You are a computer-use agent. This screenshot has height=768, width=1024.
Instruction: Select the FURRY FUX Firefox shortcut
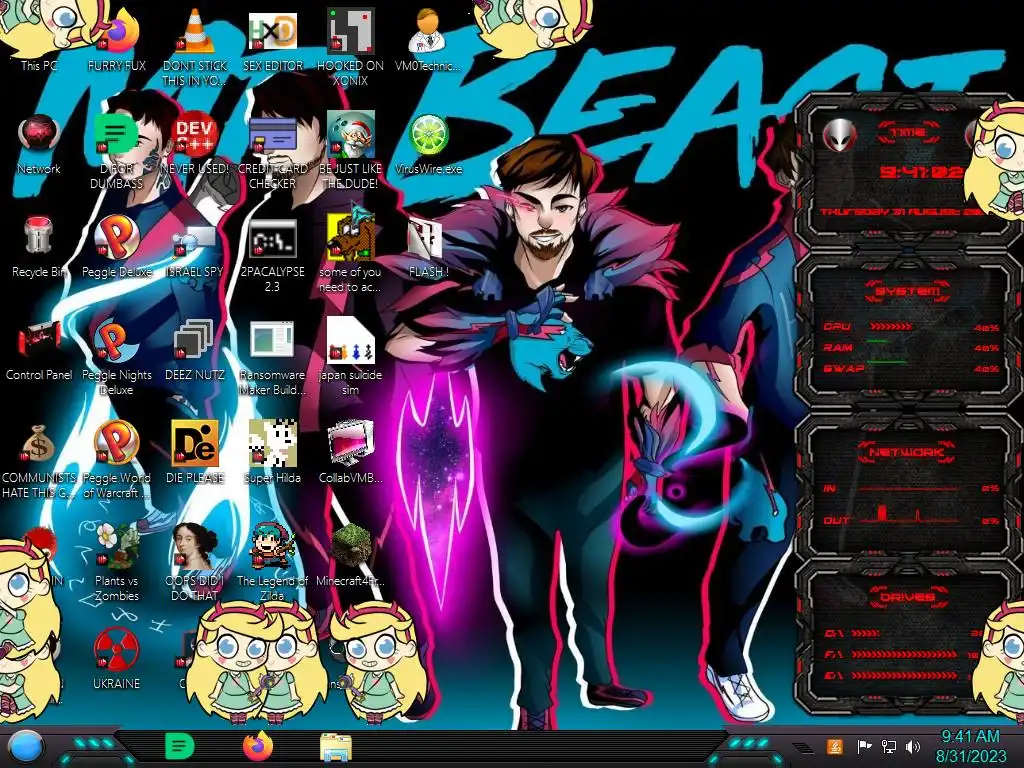[x=117, y=39]
